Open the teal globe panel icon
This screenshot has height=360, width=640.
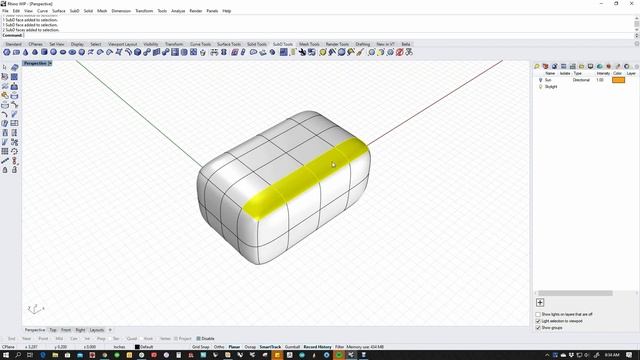pyautogui.click(x=599, y=66)
